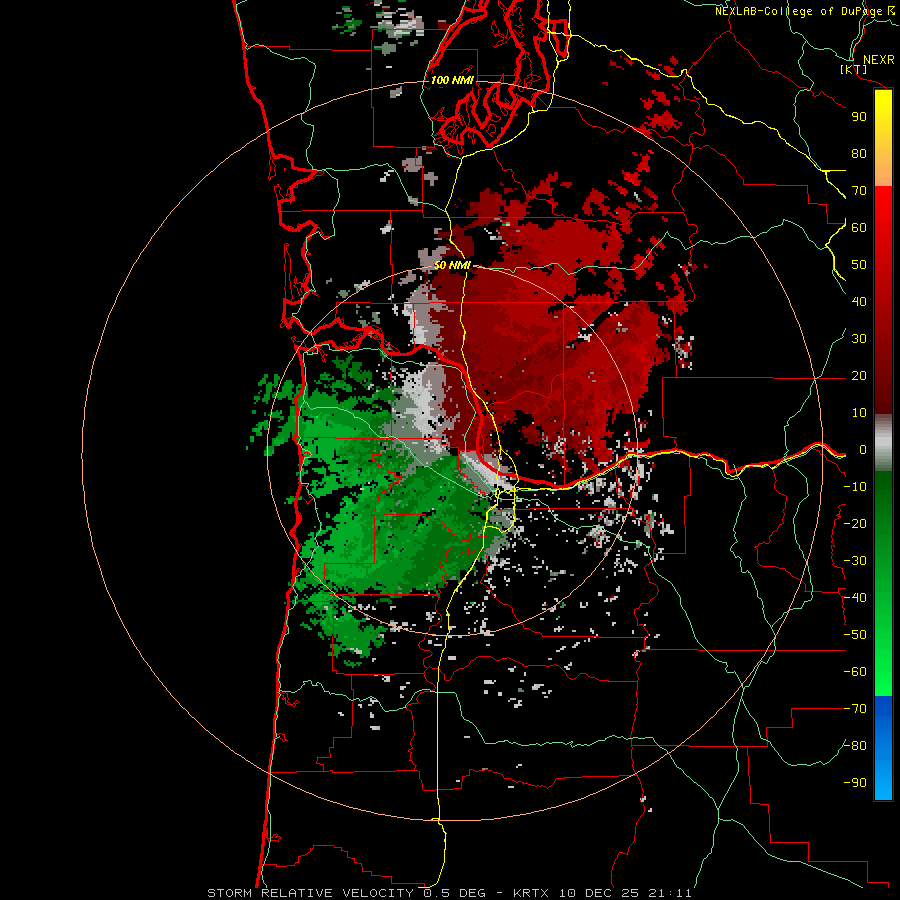Select the 50 value on velocity scale
The image size is (900, 900).
[859, 265]
